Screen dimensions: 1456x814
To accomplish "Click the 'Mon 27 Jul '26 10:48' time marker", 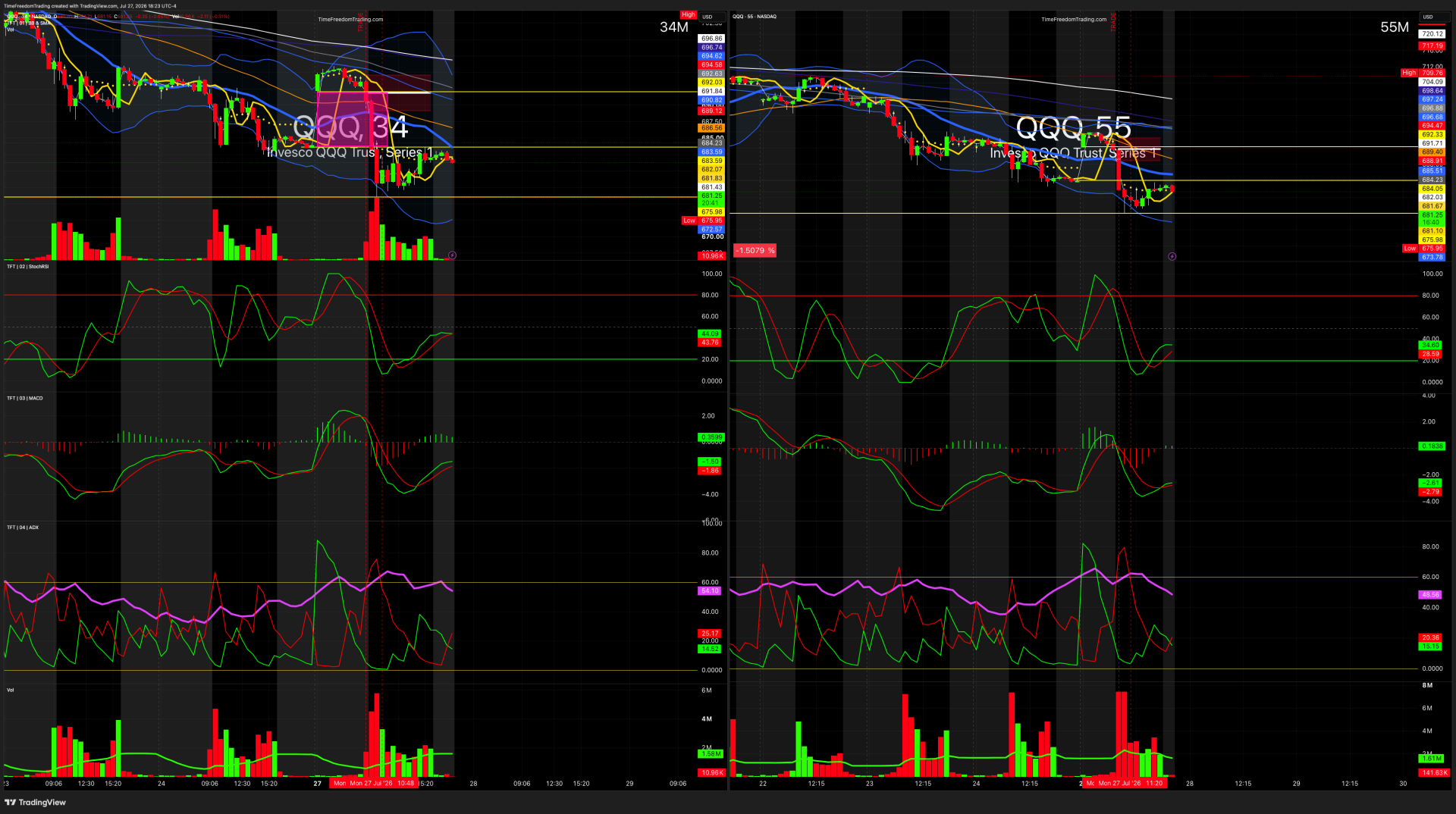I will (x=381, y=784).
